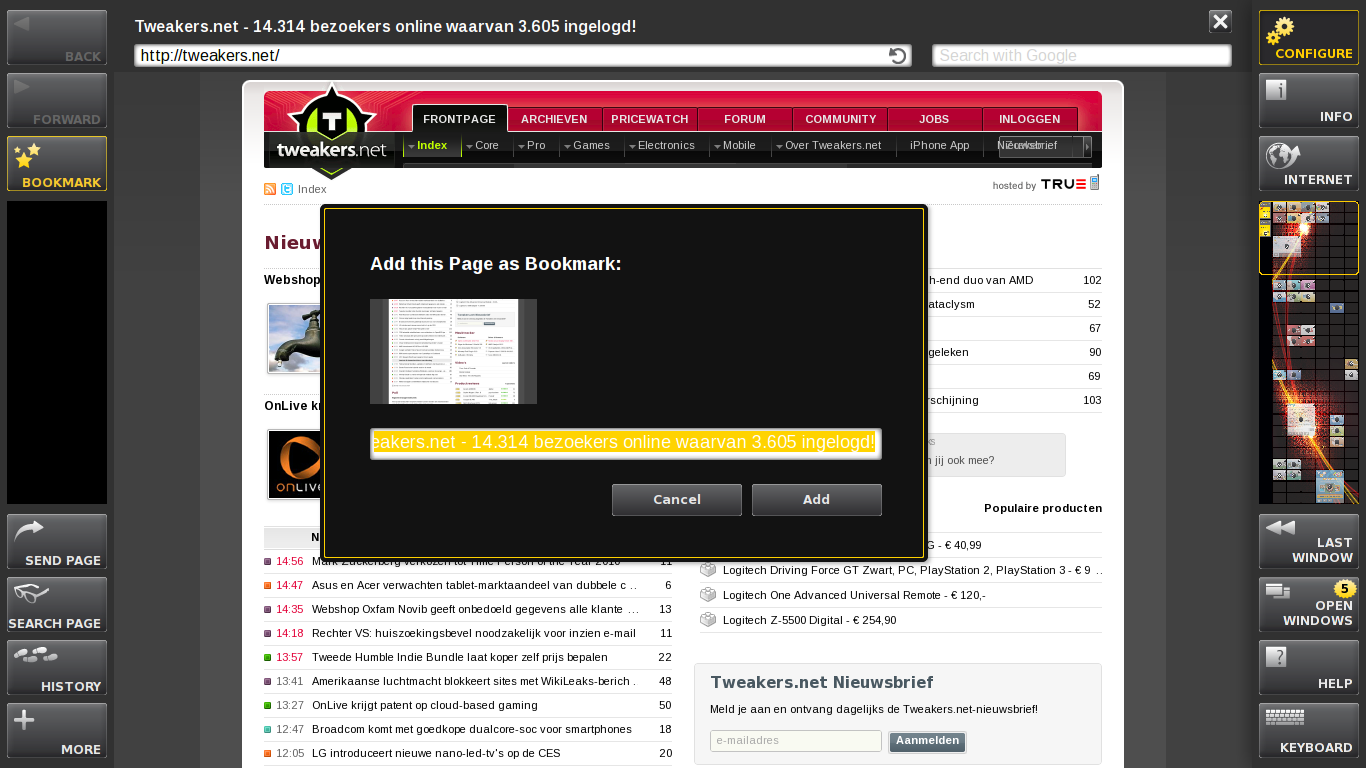
Task: Click the Back arrow button
Action: (x=57, y=38)
